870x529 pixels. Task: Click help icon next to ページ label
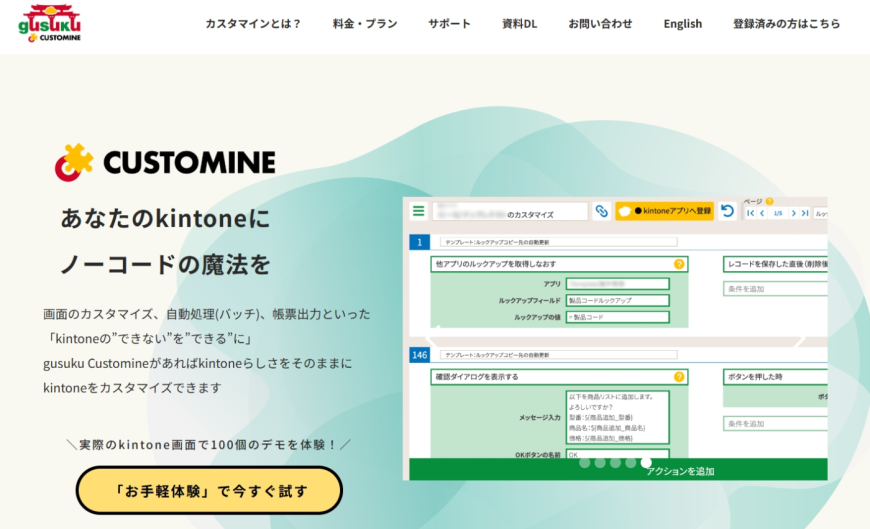pos(769,201)
